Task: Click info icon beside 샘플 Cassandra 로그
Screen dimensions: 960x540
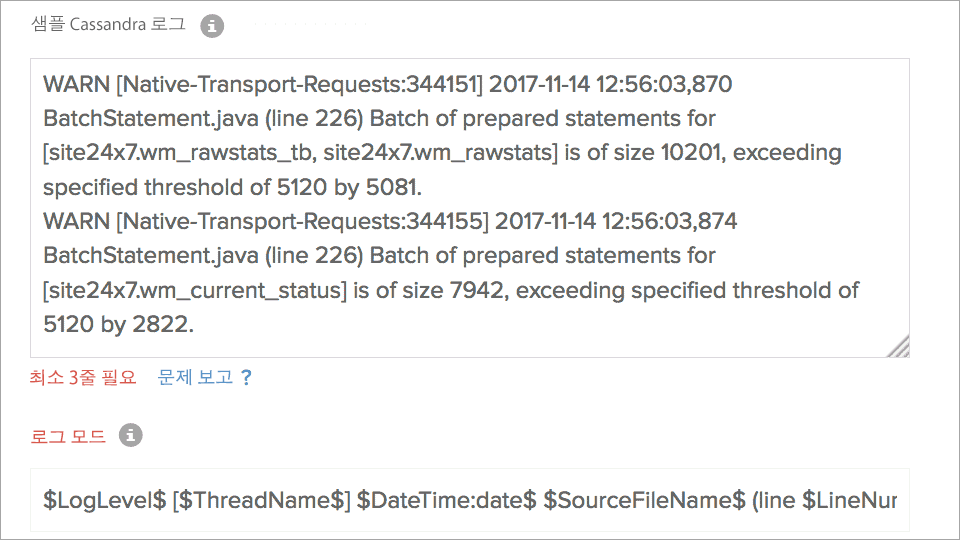Action: (x=211, y=27)
